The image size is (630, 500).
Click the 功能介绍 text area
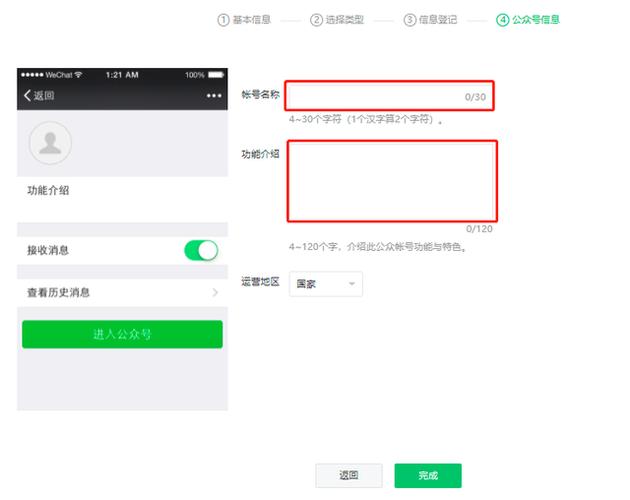click(392, 181)
